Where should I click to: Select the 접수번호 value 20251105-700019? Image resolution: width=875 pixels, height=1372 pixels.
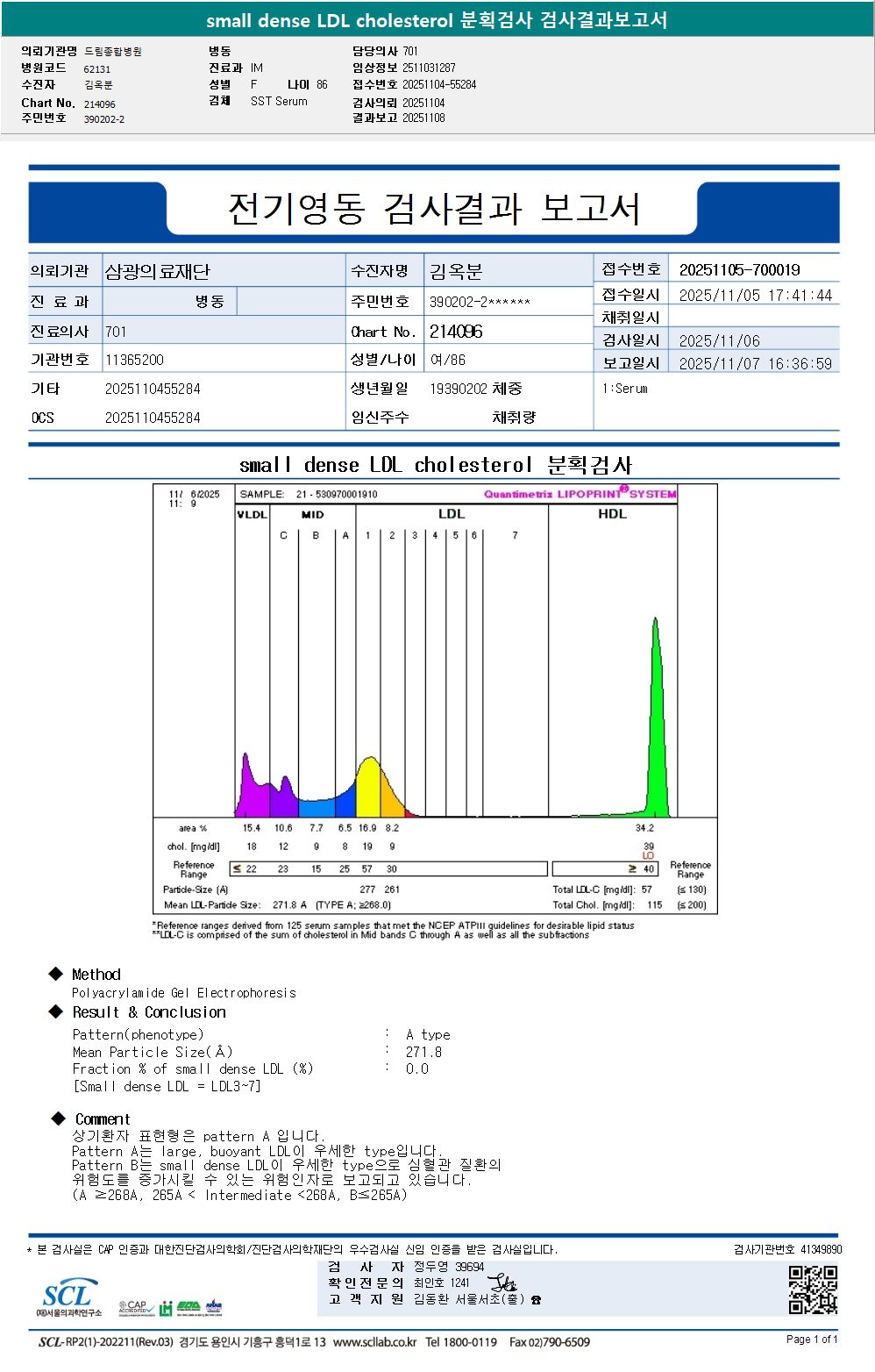coord(739,270)
